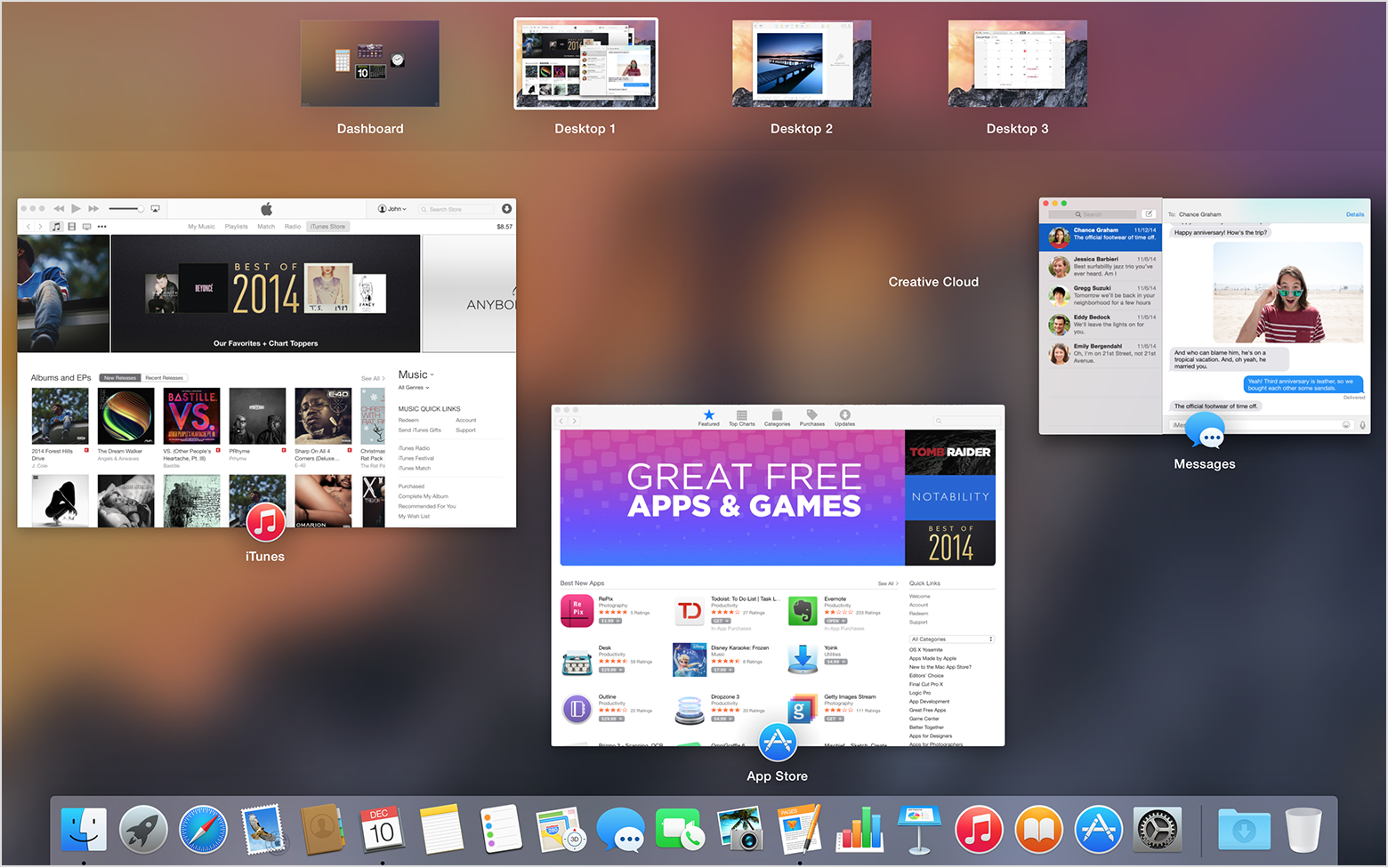Select iTunes Store tab
Image resolution: width=1388 pixels, height=868 pixels.
[x=327, y=227]
